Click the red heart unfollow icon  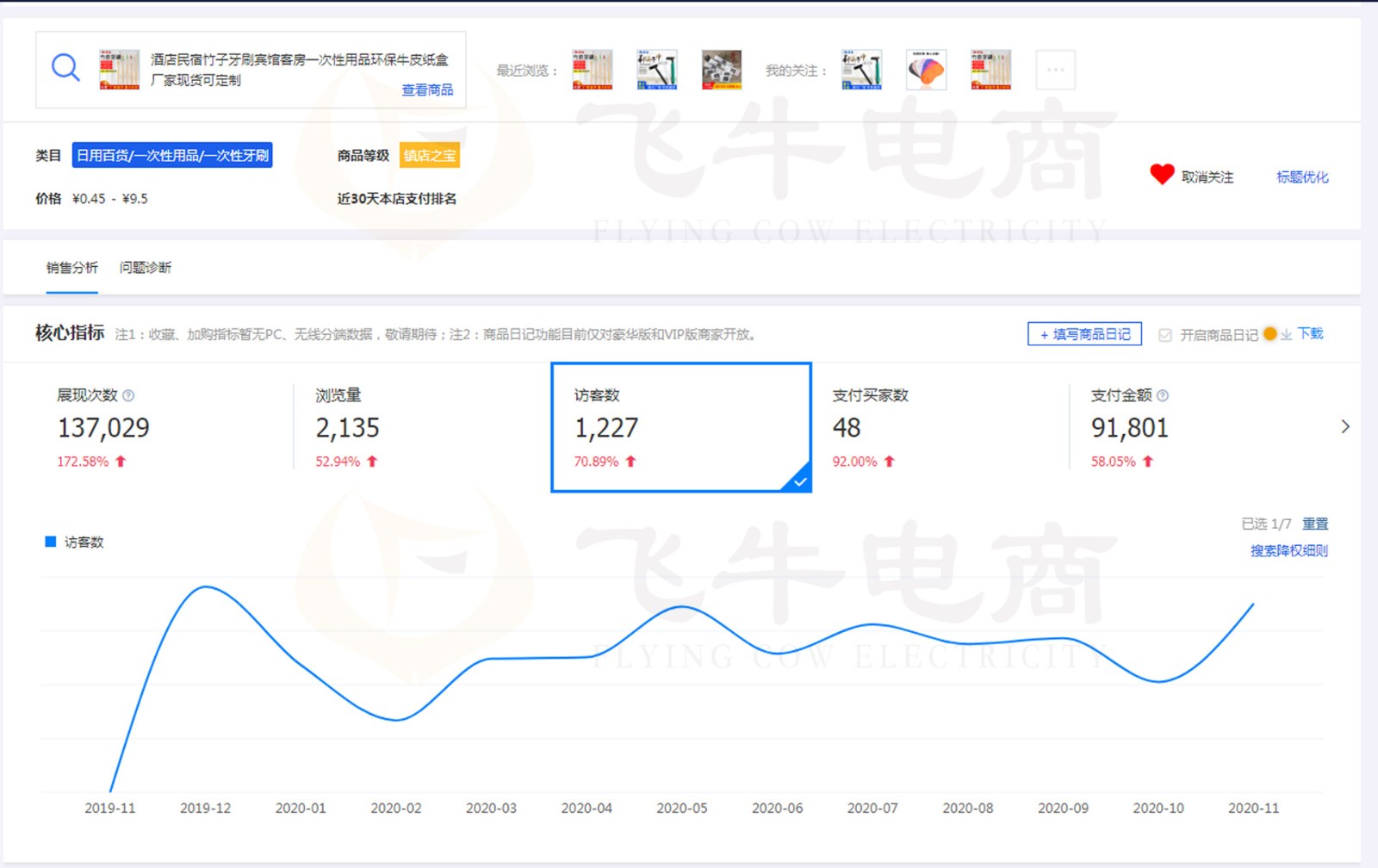pos(1162,175)
